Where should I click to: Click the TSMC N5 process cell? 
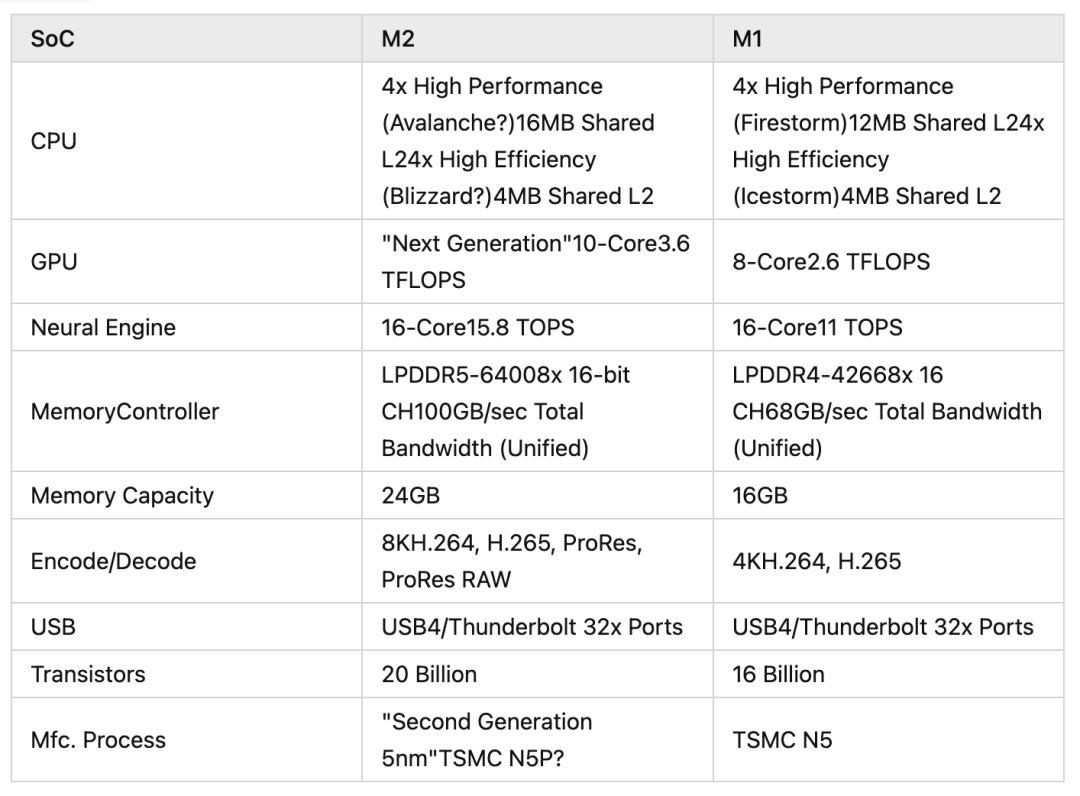click(783, 740)
